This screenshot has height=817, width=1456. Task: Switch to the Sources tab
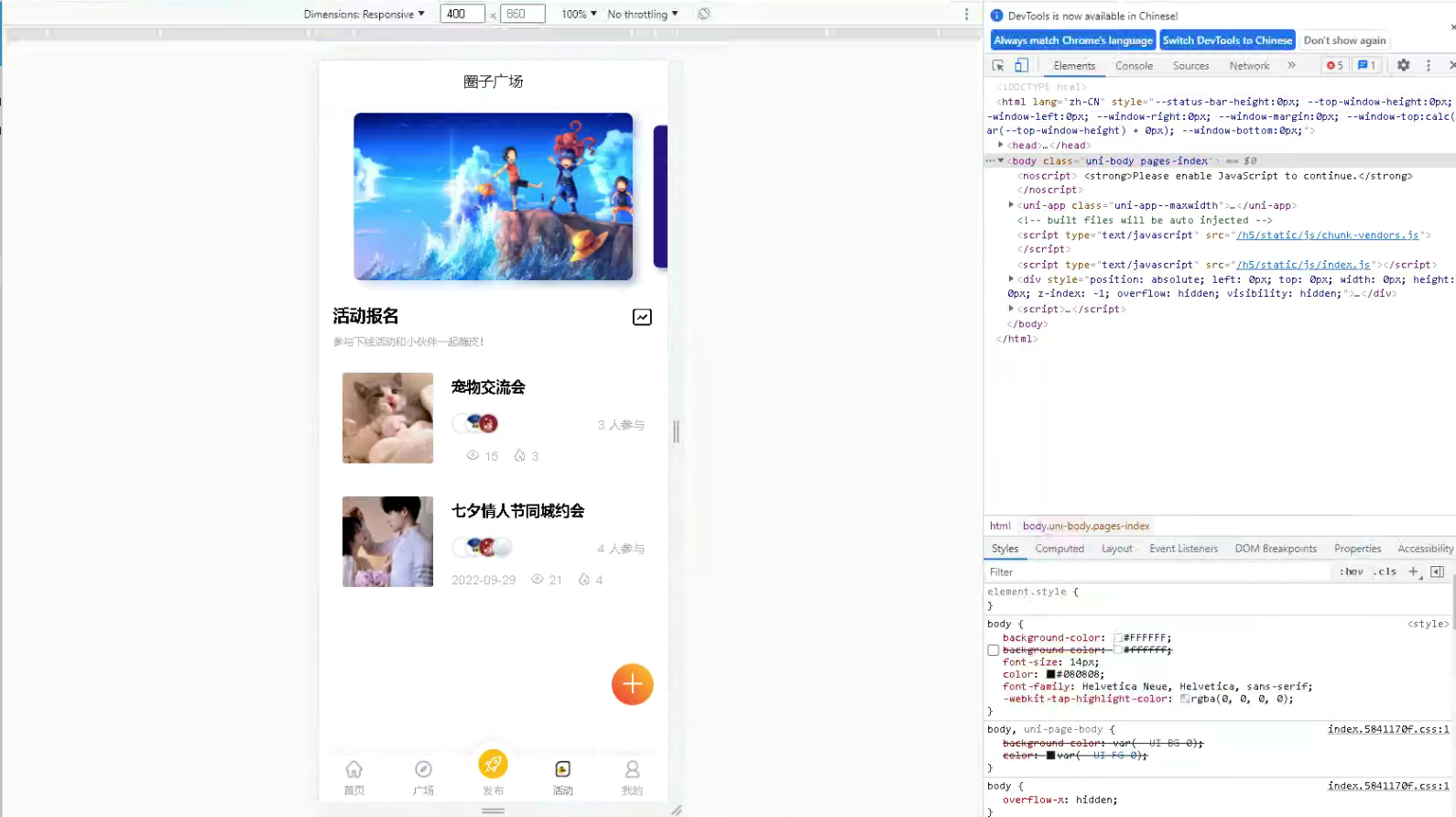point(1190,66)
